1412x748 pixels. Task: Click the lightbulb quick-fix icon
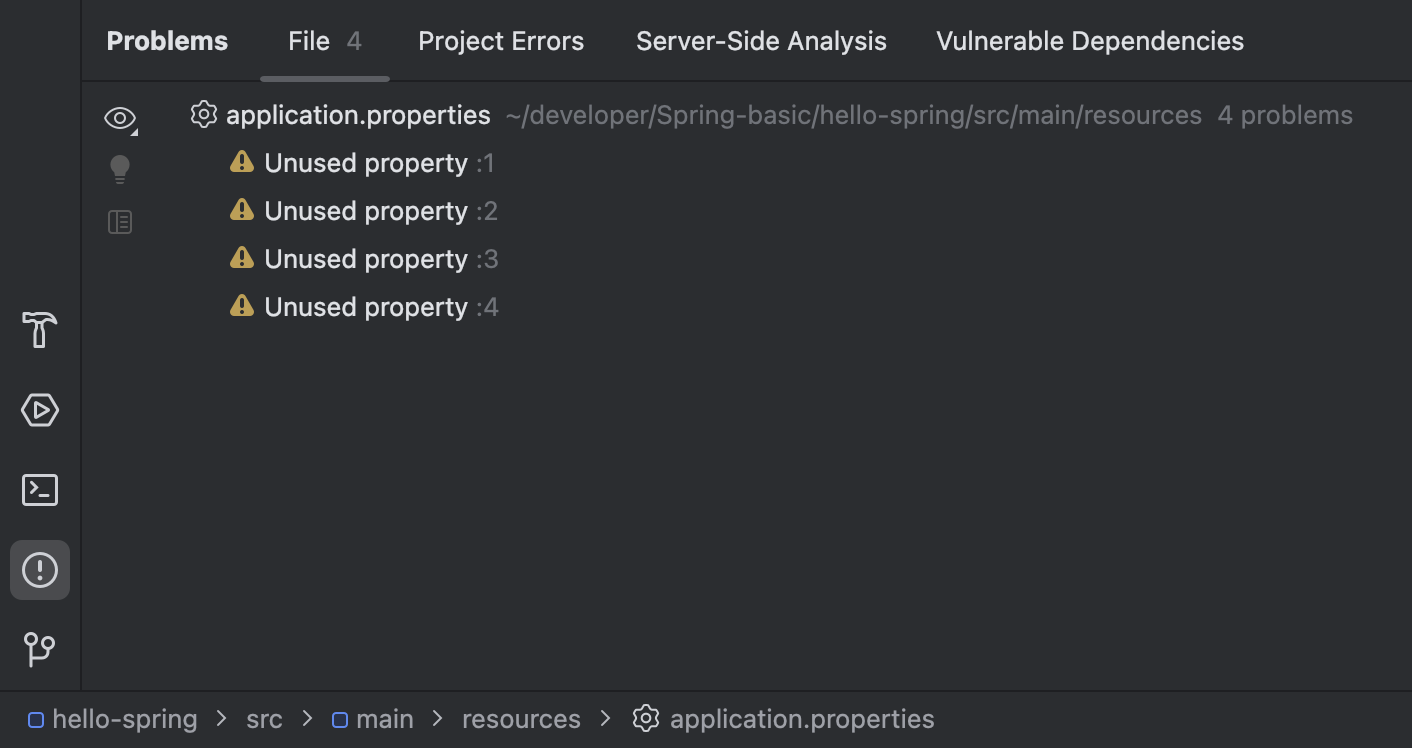point(120,169)
